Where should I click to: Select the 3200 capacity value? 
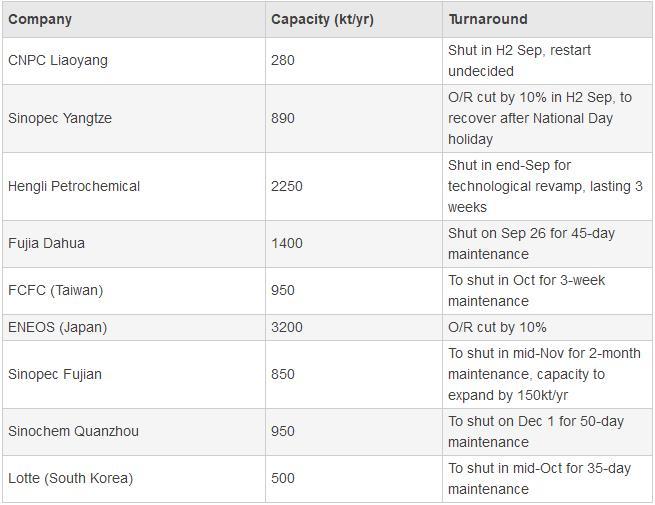(287, 327)
